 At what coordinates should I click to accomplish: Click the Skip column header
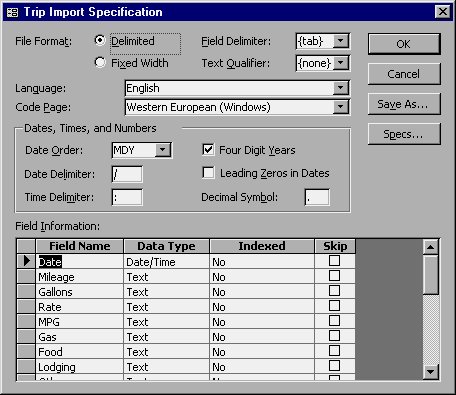coord(335,246)
